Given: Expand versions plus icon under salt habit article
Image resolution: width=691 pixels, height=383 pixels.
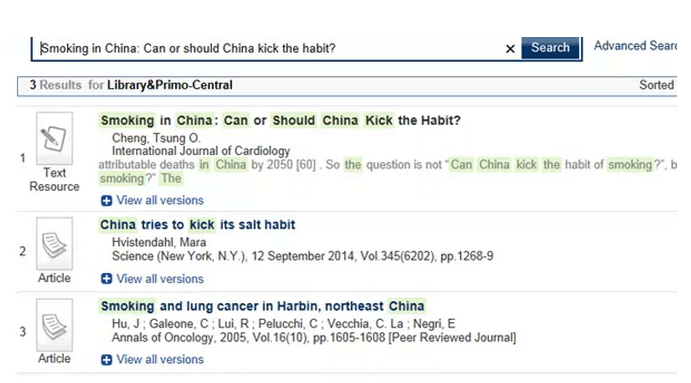Looking at the screenshot, I should [106, 279].
